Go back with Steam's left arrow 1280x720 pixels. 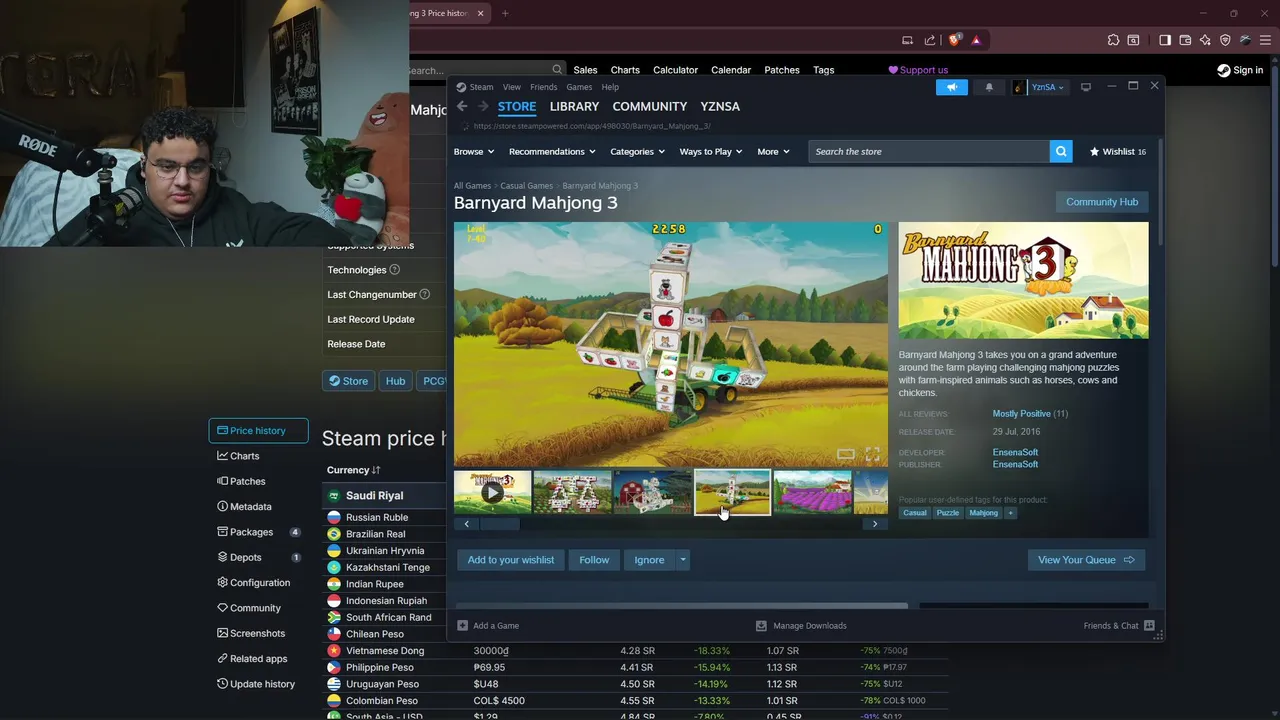462,106
